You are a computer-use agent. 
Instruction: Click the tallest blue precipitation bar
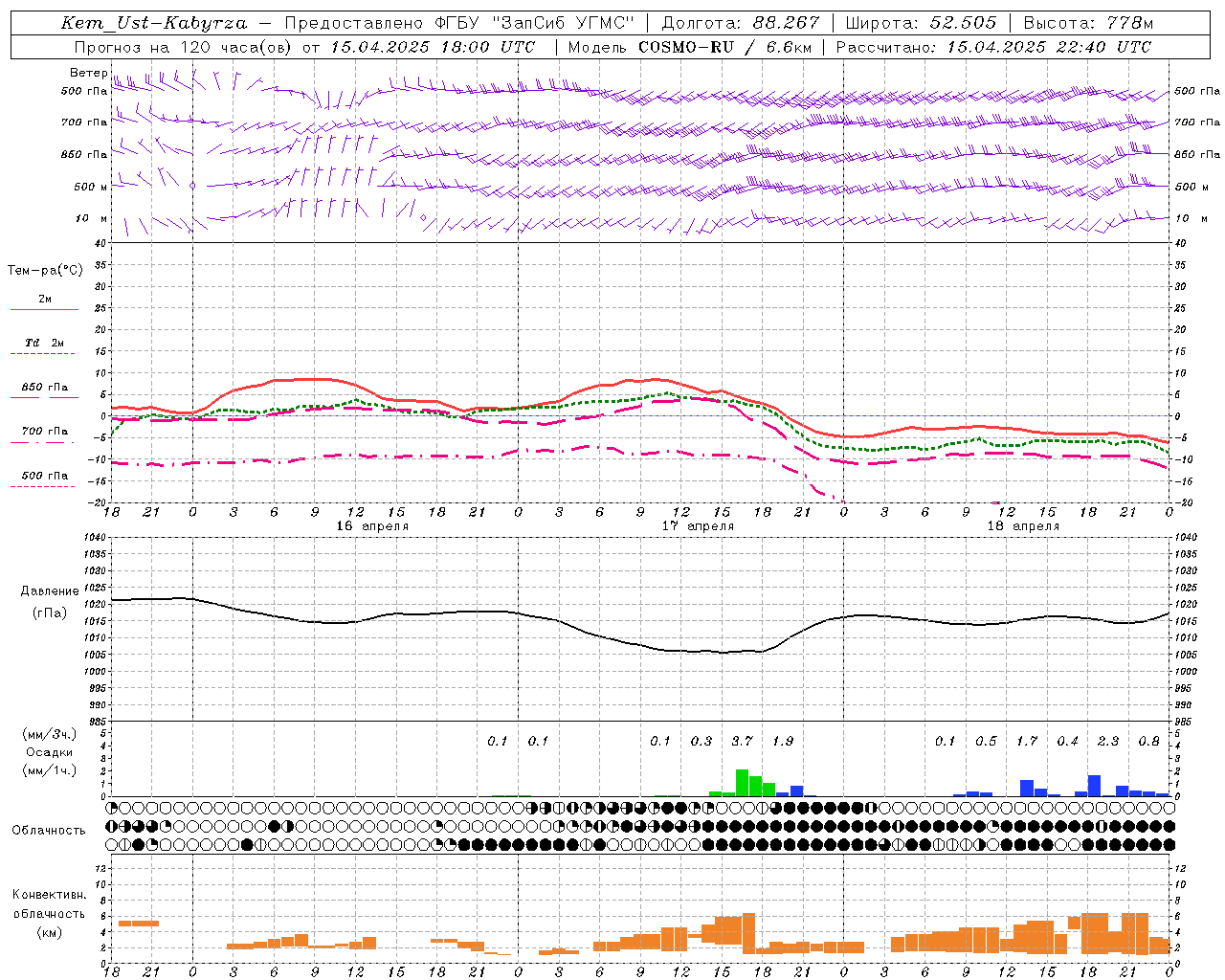(1095, 786)
